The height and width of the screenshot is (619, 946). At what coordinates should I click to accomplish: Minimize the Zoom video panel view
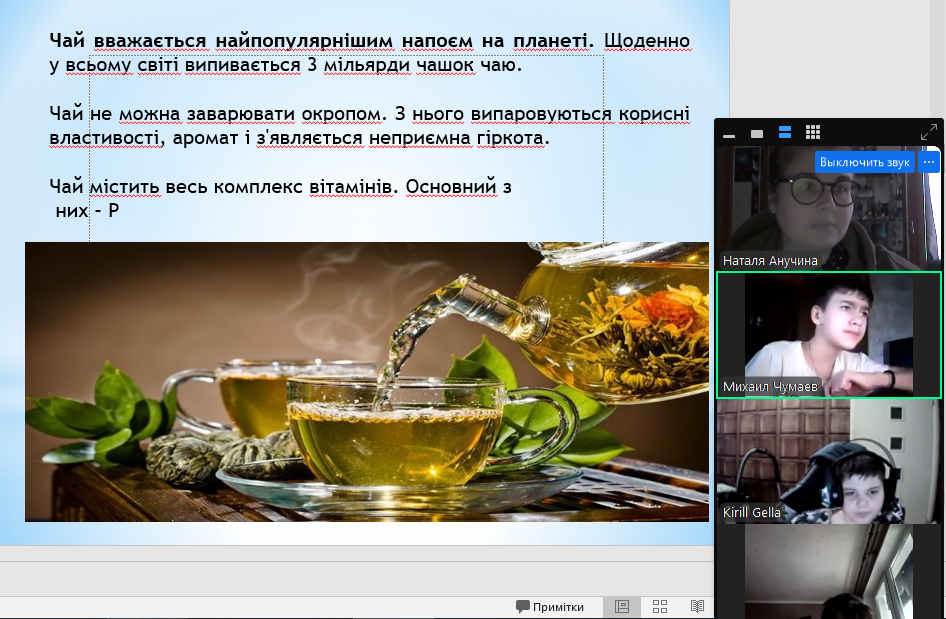click(x=729, y=135)
